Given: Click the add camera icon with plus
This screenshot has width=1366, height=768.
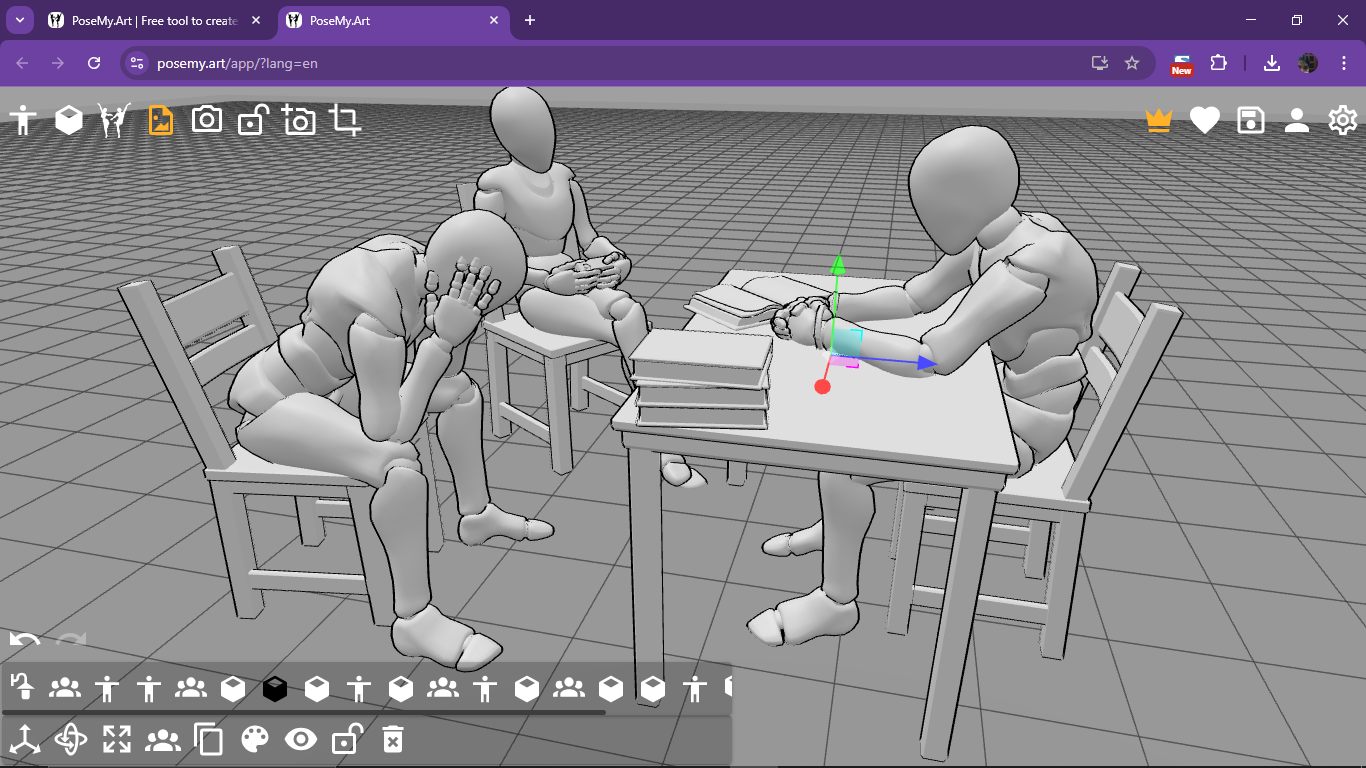Looking at the screenshot, I should click(298, 120).
